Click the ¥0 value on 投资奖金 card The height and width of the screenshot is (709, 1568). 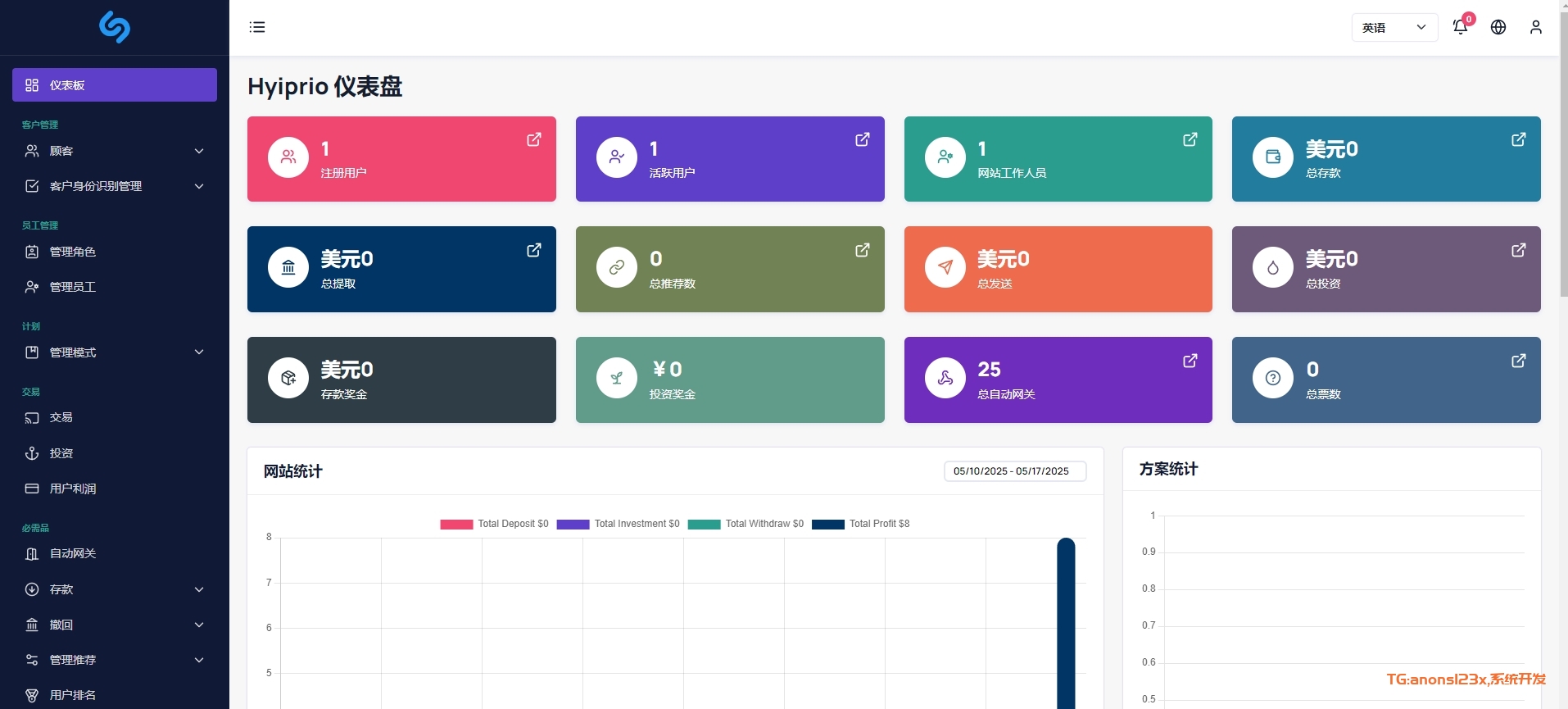667,370
